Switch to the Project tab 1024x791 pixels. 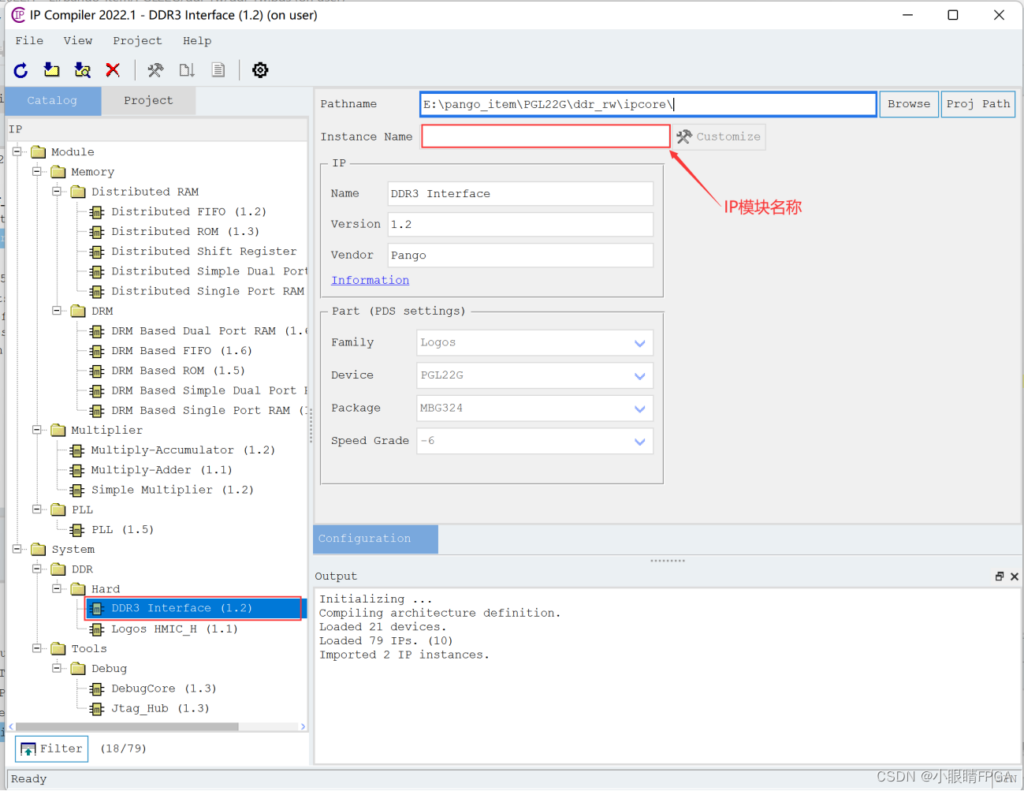tap(148, 101)
